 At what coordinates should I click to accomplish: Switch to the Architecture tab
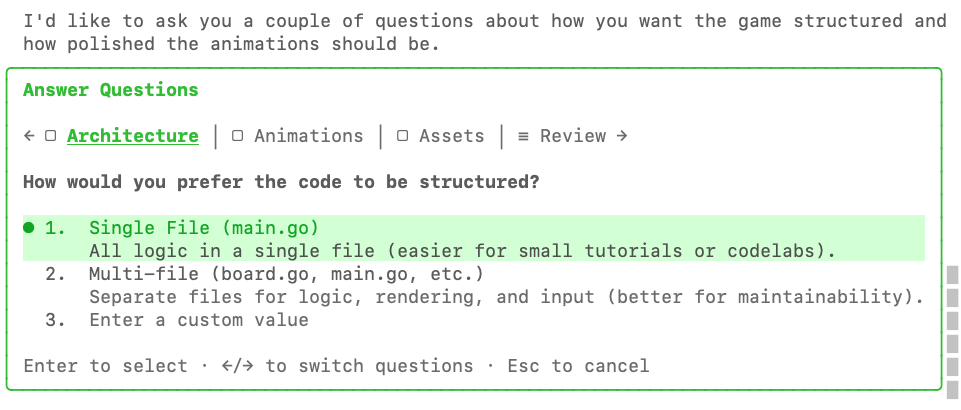point(132,136)
